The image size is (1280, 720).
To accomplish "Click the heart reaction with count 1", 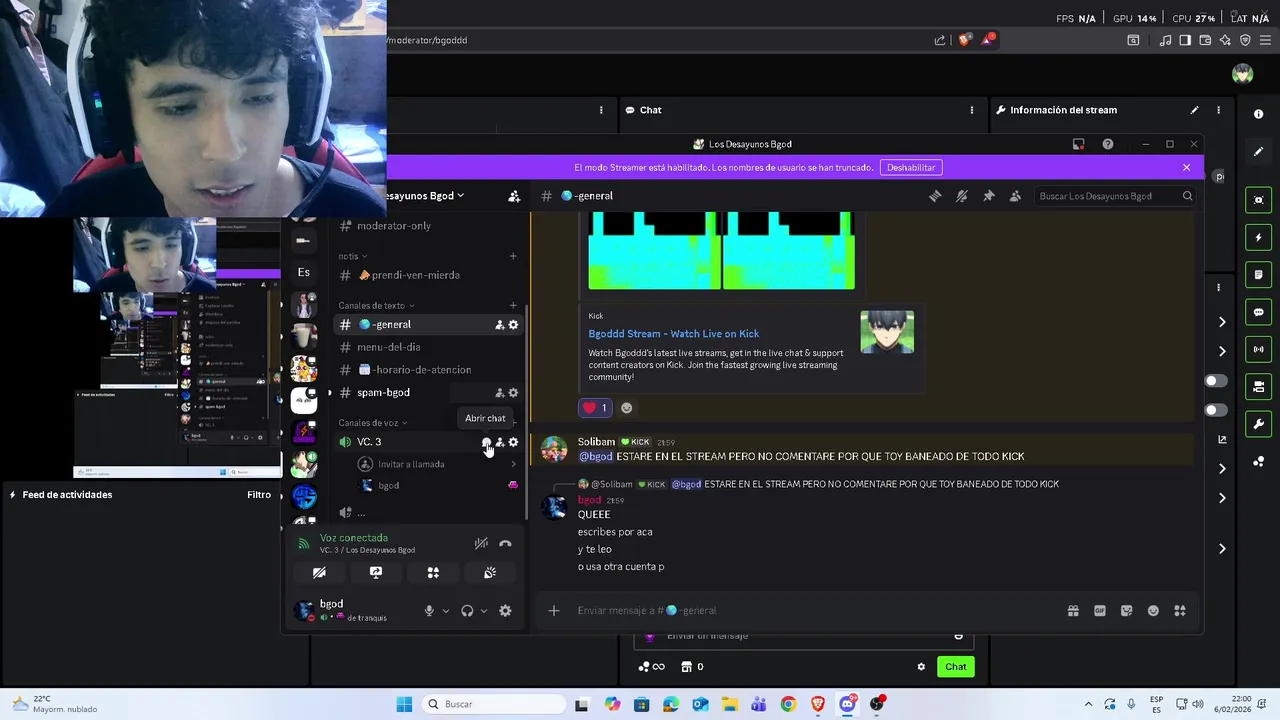I will (595, 408).
